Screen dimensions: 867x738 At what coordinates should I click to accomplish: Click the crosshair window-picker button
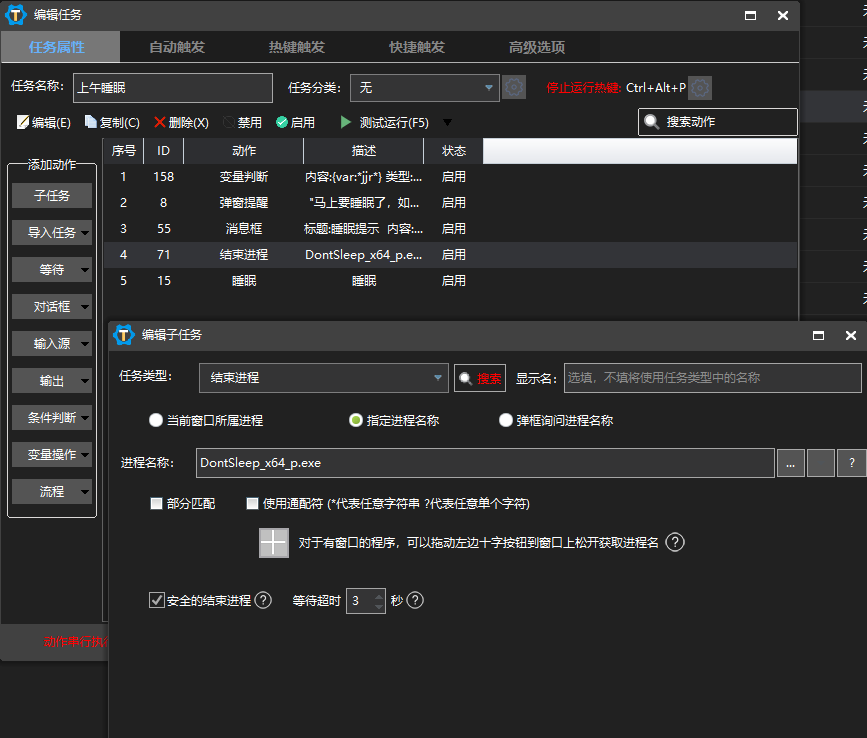pos(273,543)
